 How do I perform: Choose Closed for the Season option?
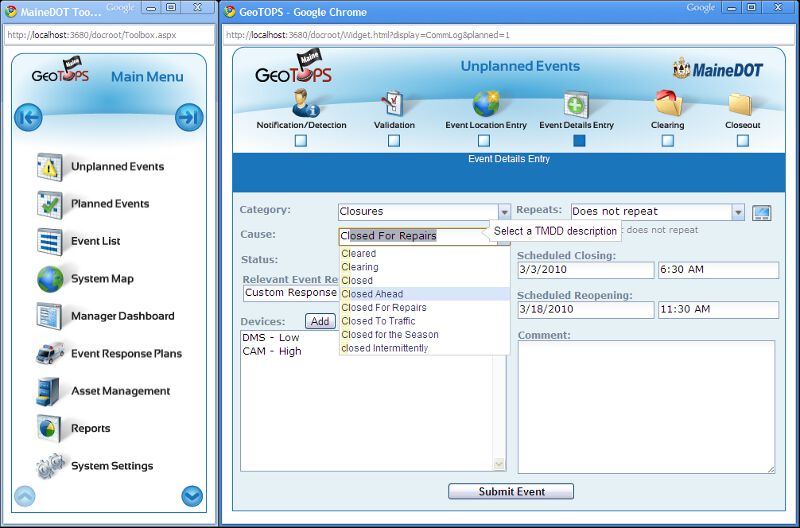424,335
